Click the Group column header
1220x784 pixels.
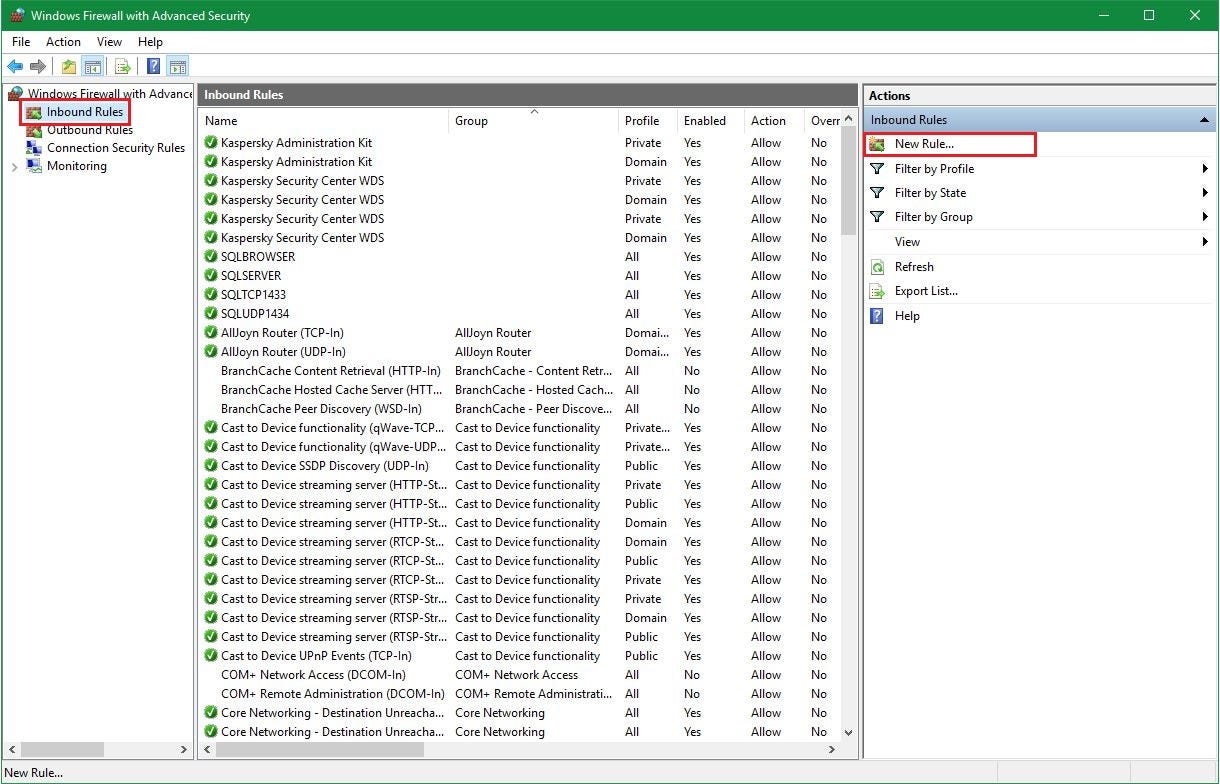click(472, 120)
